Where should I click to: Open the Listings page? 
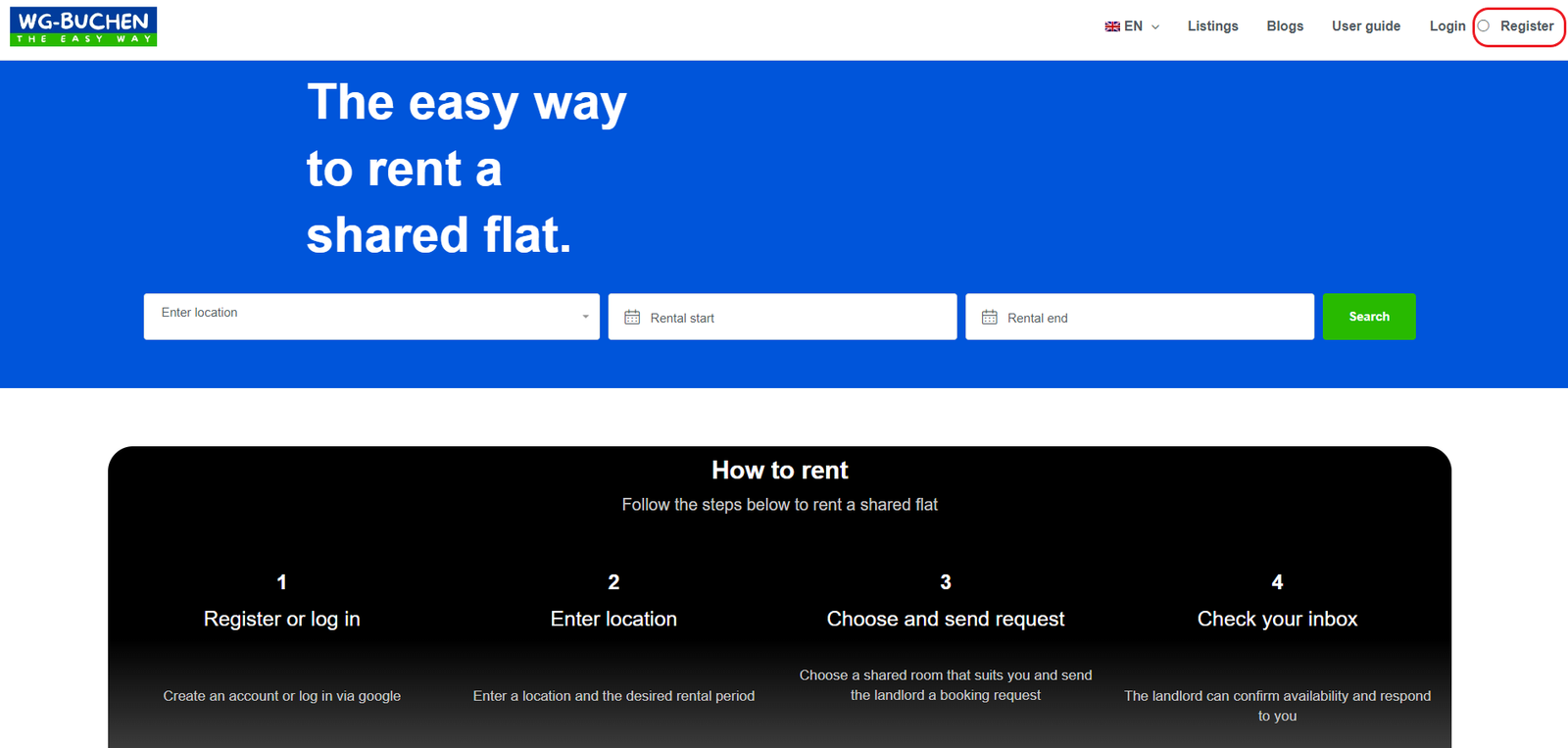[1212, 26]
